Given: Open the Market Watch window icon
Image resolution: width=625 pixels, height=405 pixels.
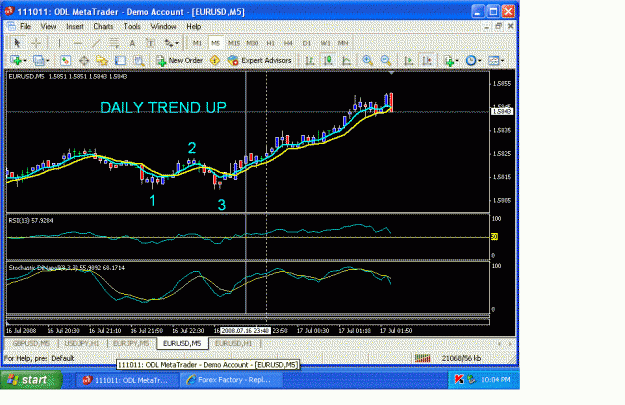Looking at the screenshot, I should tap(65, 61).
